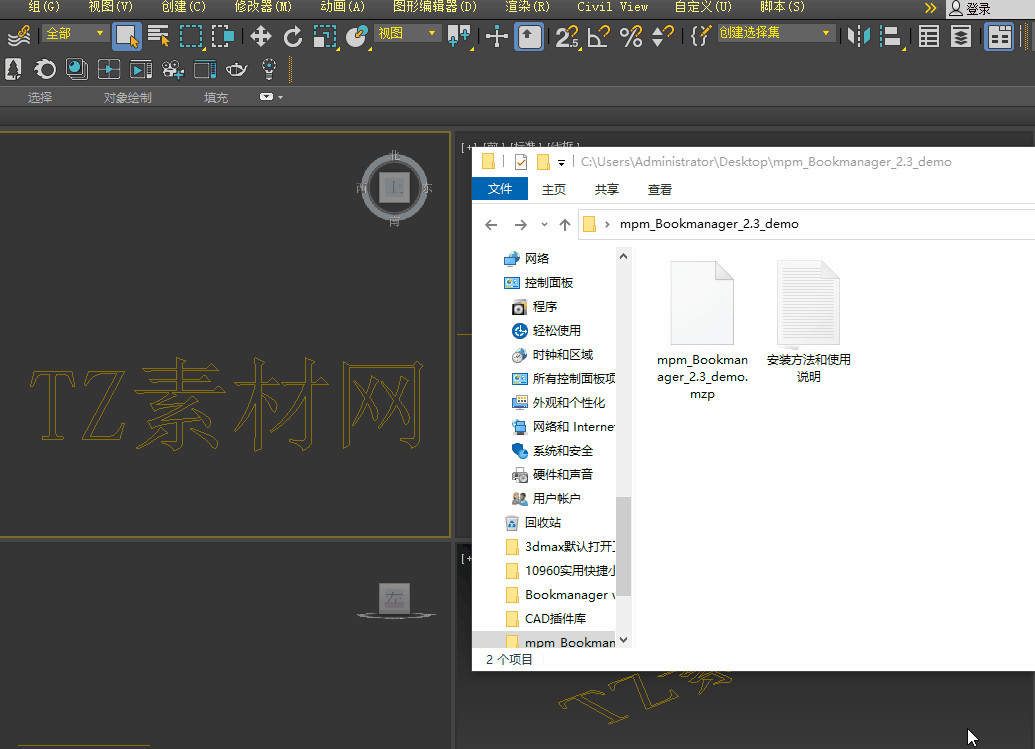
Task: Click Explorer up-one-level arrow
Action: pyautogui.click(x=565, y=225)
